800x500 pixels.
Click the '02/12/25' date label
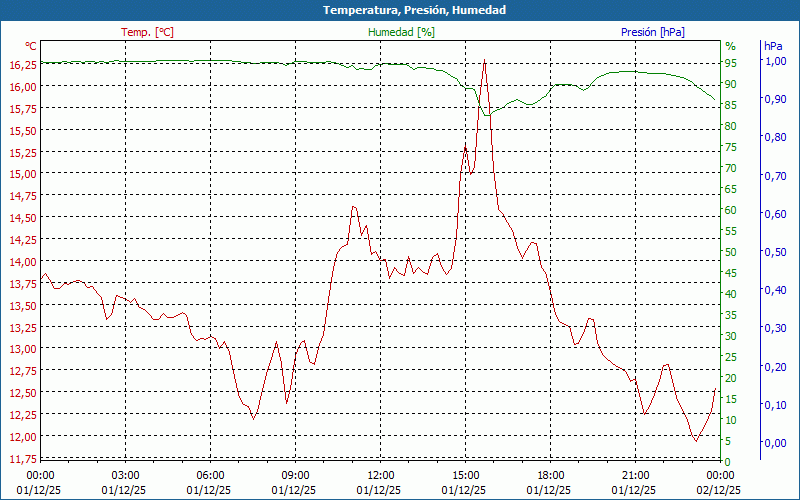[719, 490]
